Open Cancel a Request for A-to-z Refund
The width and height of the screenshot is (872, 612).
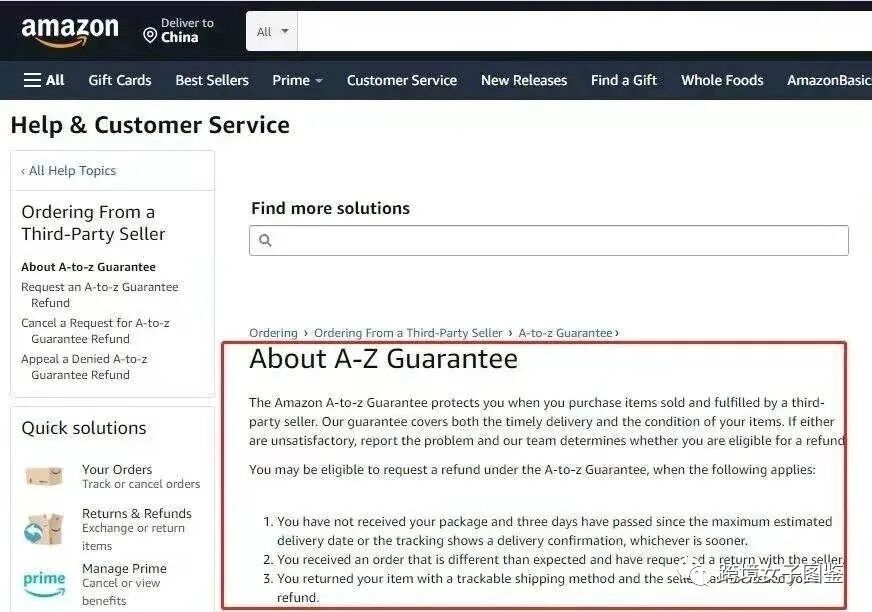pyautogui.click(x=95, y=330)
